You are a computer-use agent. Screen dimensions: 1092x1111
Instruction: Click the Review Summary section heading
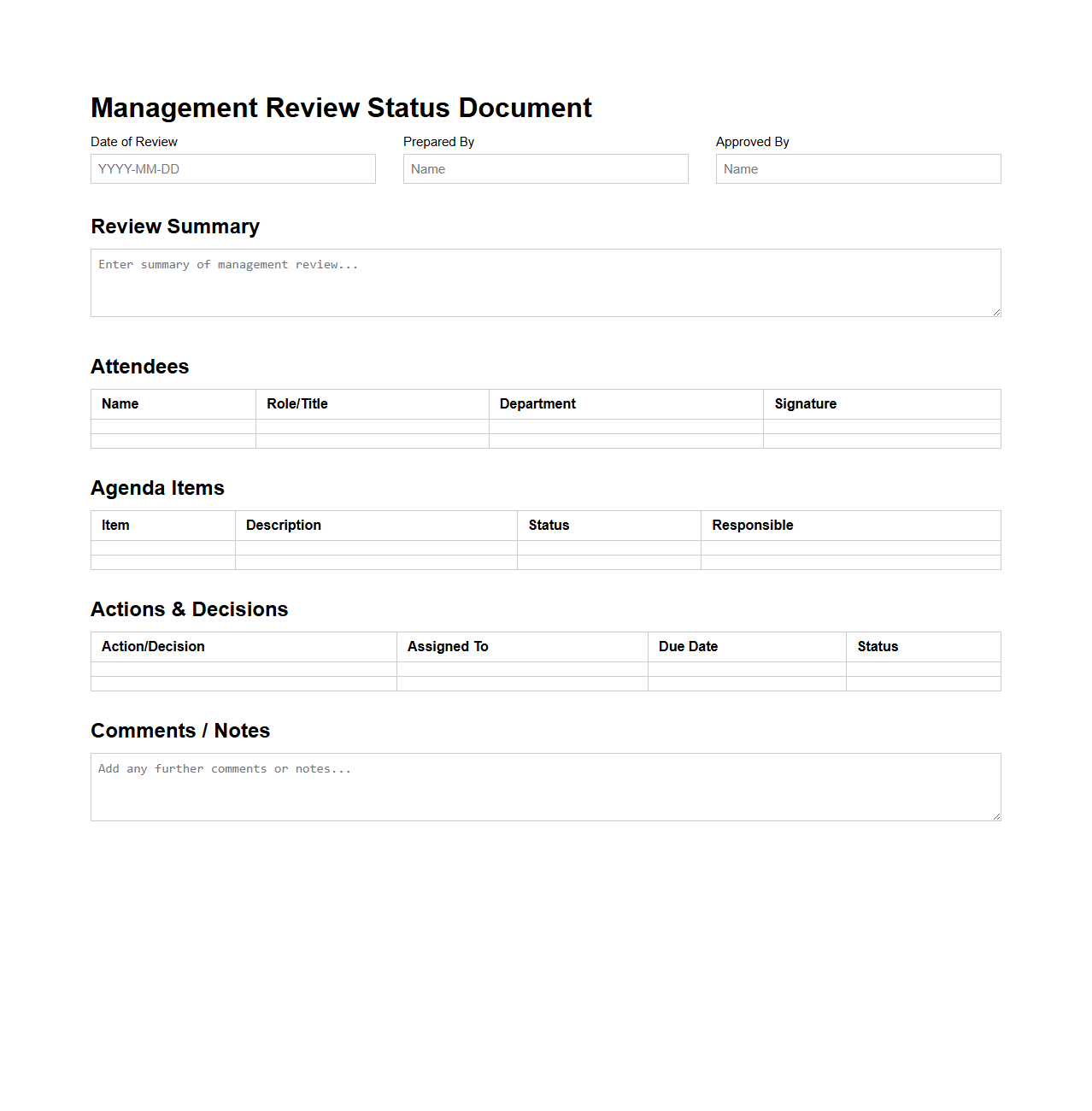(175, 226)
